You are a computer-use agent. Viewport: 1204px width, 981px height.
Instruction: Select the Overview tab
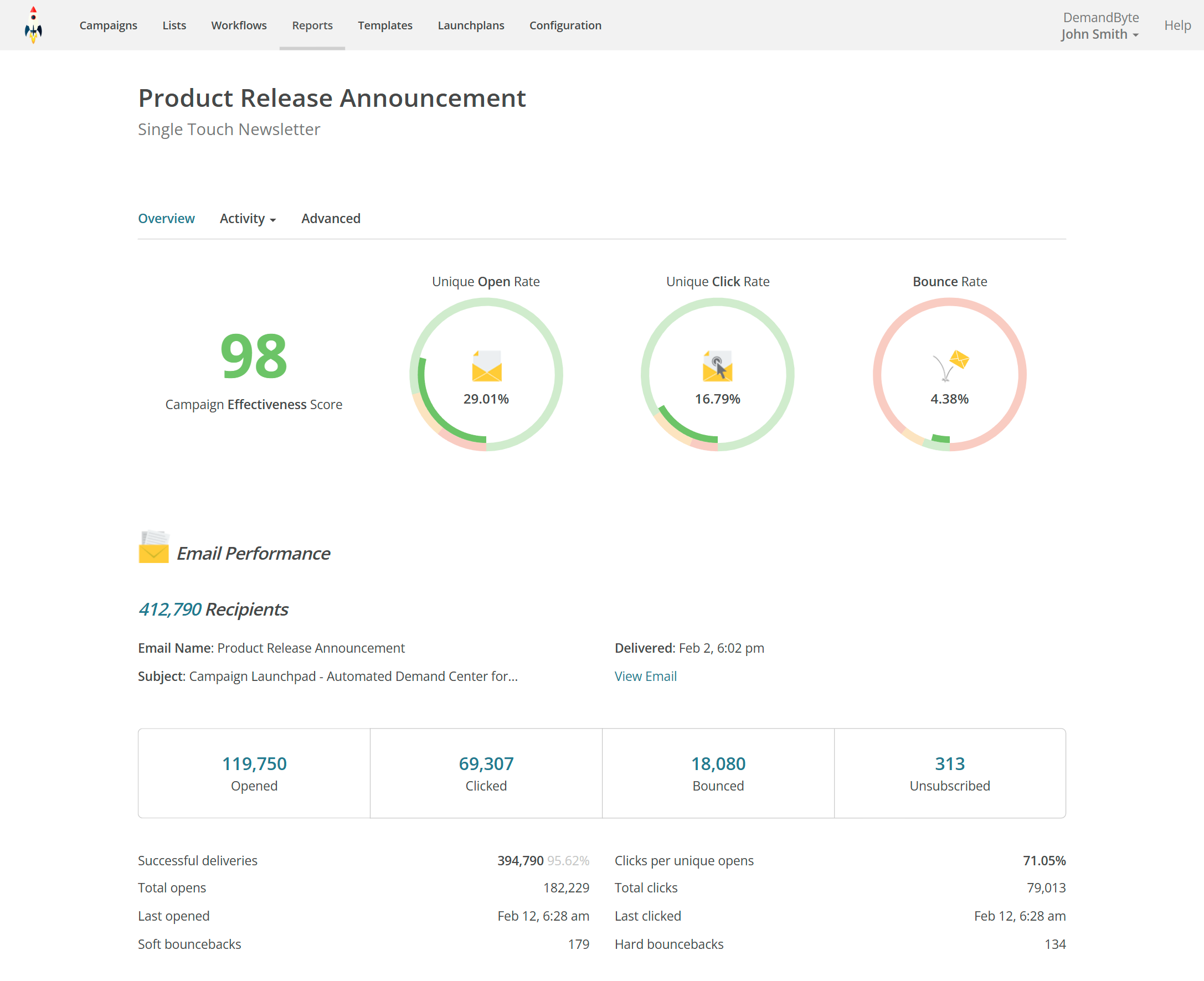(166, 219)
